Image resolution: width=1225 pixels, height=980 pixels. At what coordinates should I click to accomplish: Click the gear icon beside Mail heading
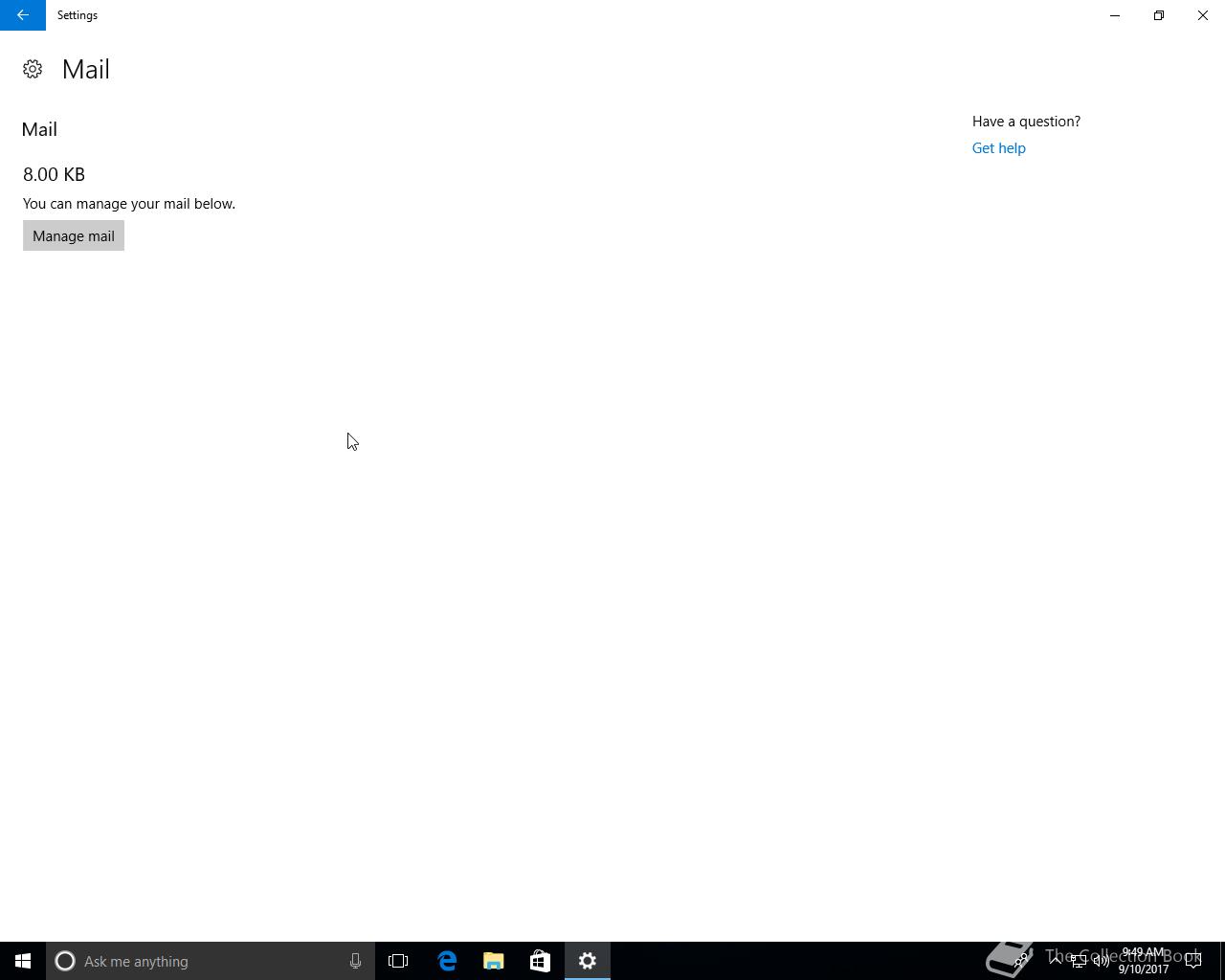33,69
